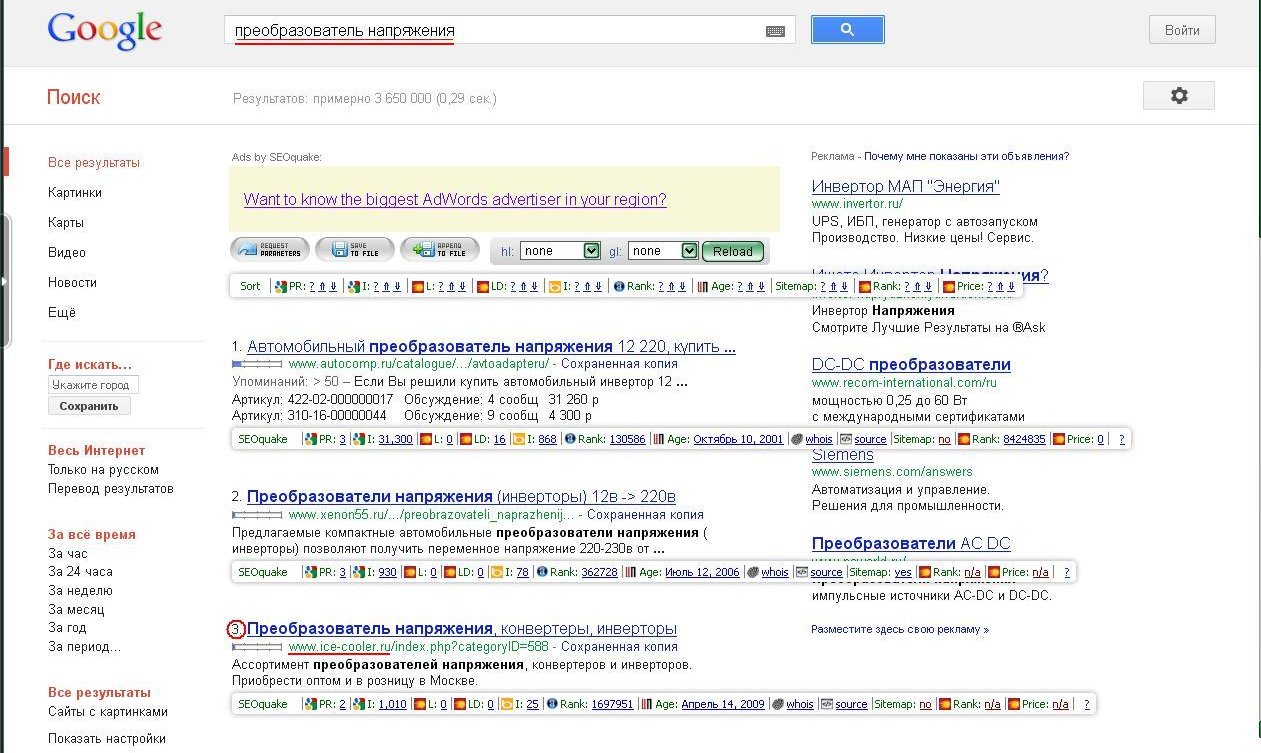Viewport: 1261px width, 753px height.
Task: Click the question mark in first SEOquake bar
Action: click(x=1121, y=439)
